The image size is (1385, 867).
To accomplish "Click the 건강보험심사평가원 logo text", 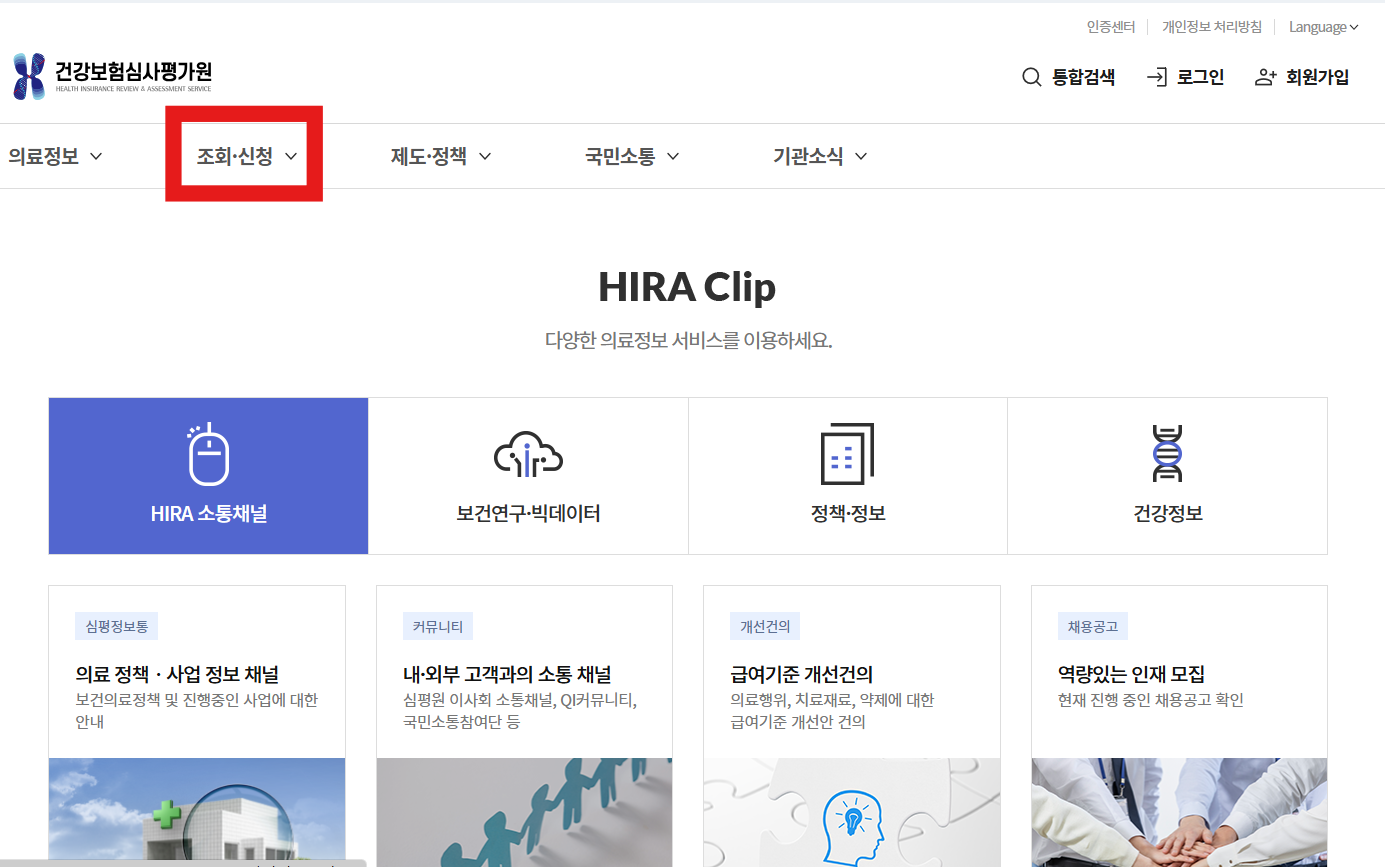I will coord(133,72).
